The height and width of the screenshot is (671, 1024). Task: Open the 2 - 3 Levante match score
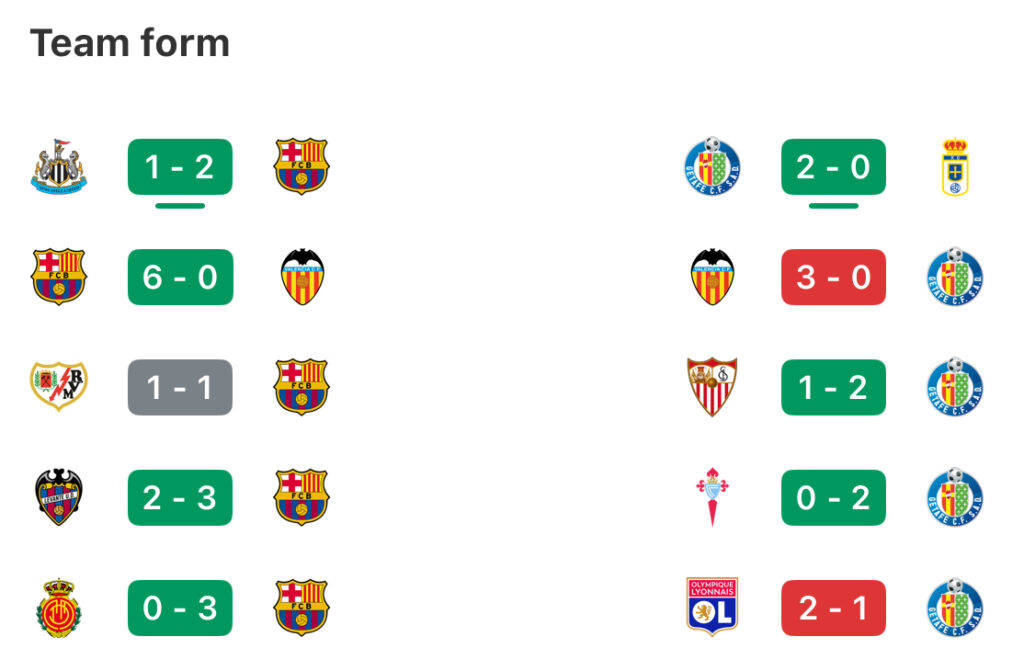point(180,497)
